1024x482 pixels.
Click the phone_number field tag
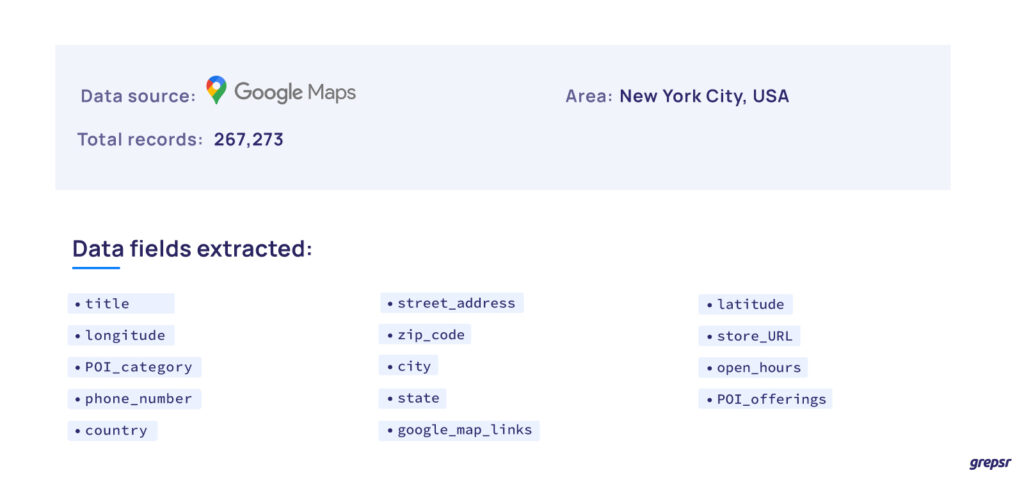(135, 399)
